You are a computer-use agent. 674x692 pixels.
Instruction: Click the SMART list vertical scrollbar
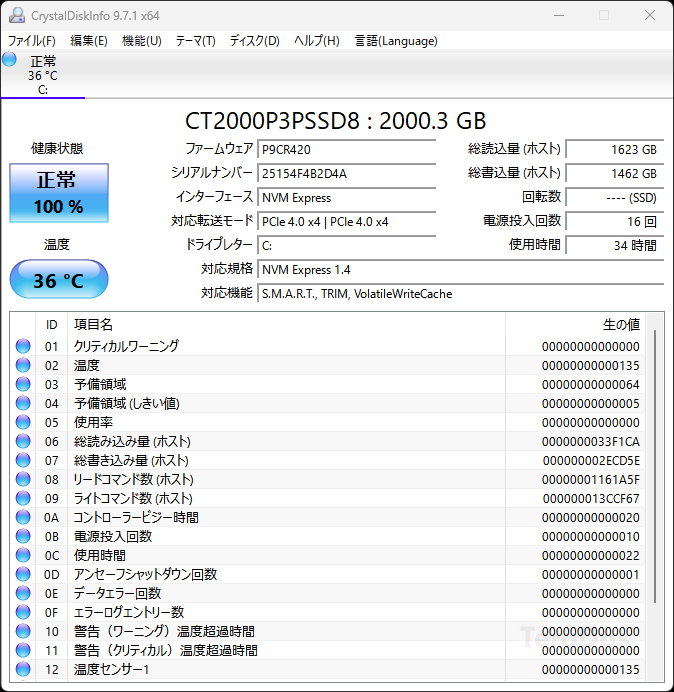tap(655, 466)
